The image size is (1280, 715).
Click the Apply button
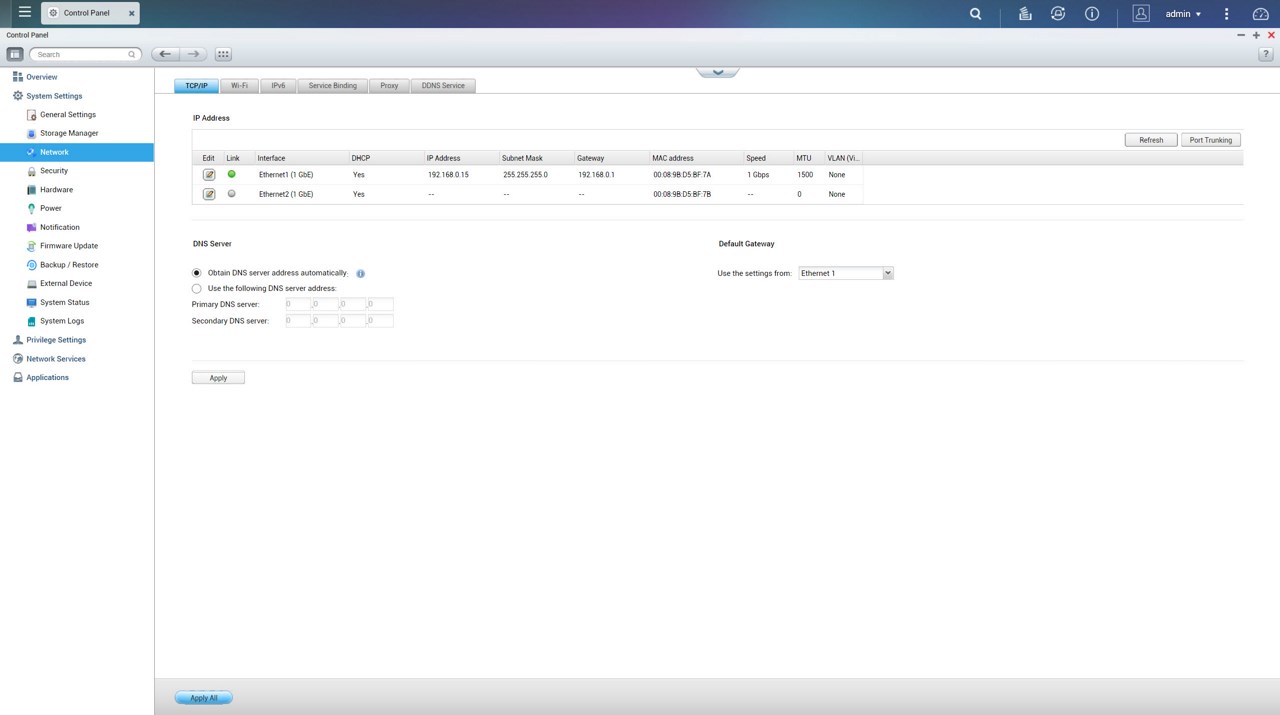[218, 378]
